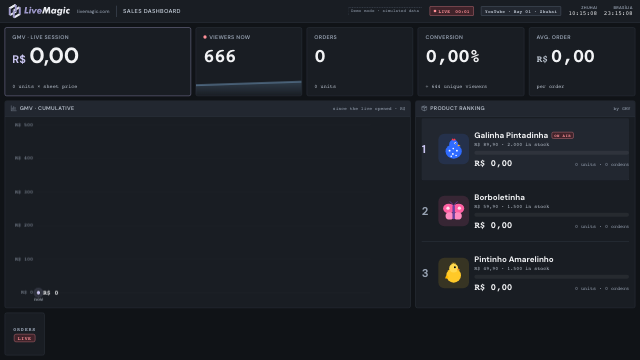
Task: Click the Borboletinha sales progress bar
Action: pos(551,215)
